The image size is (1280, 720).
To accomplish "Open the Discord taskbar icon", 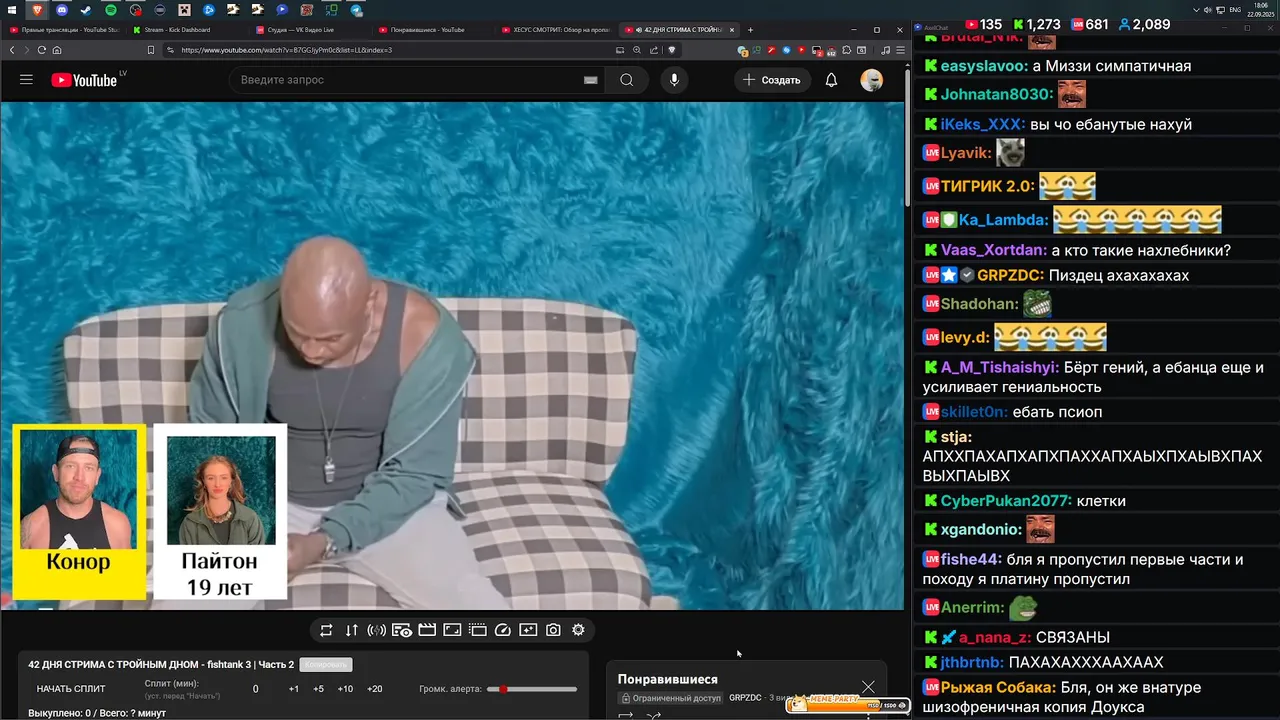I will click(x=63, y=9).
